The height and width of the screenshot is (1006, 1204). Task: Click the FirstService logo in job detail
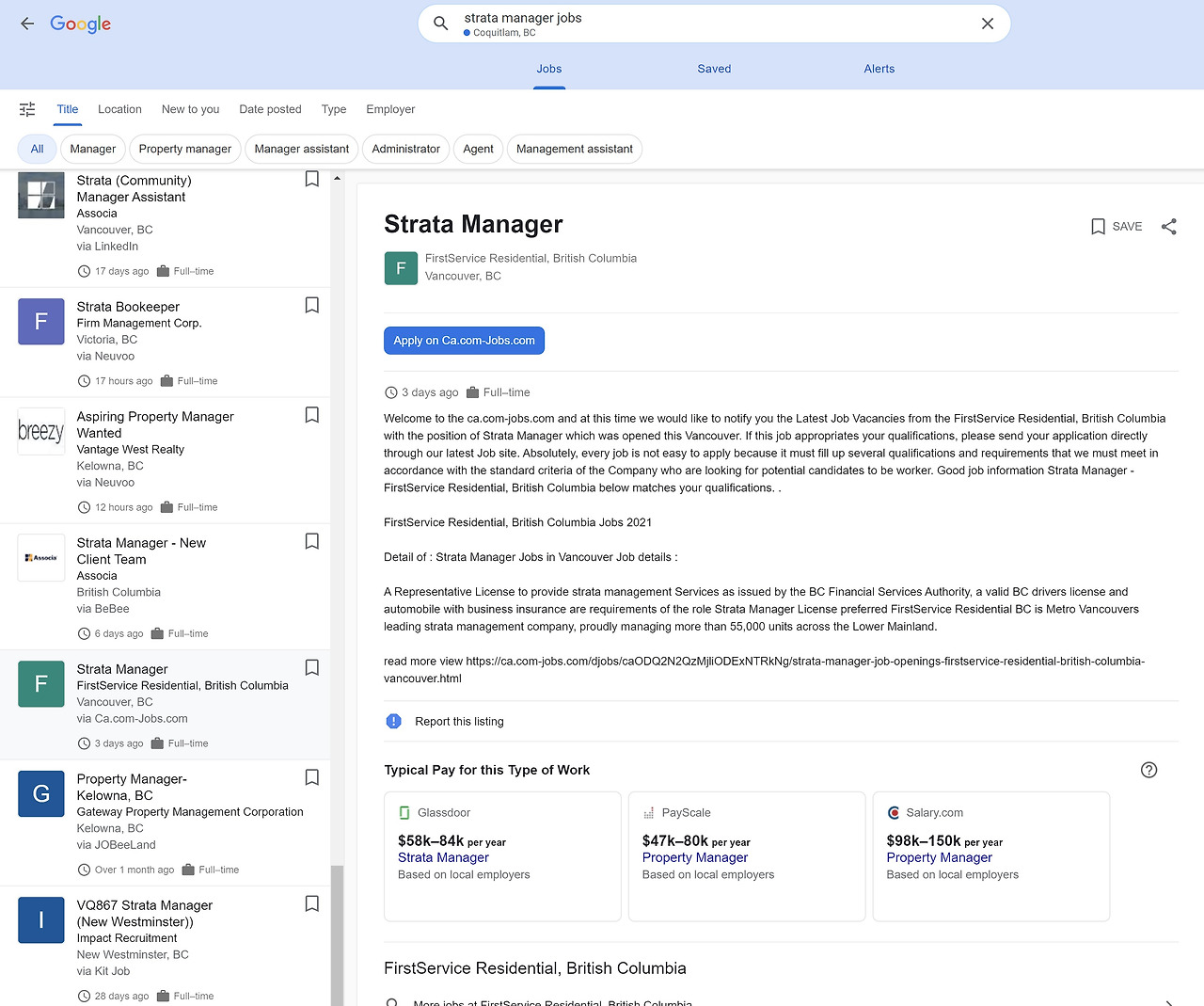[x=401, y=268]
